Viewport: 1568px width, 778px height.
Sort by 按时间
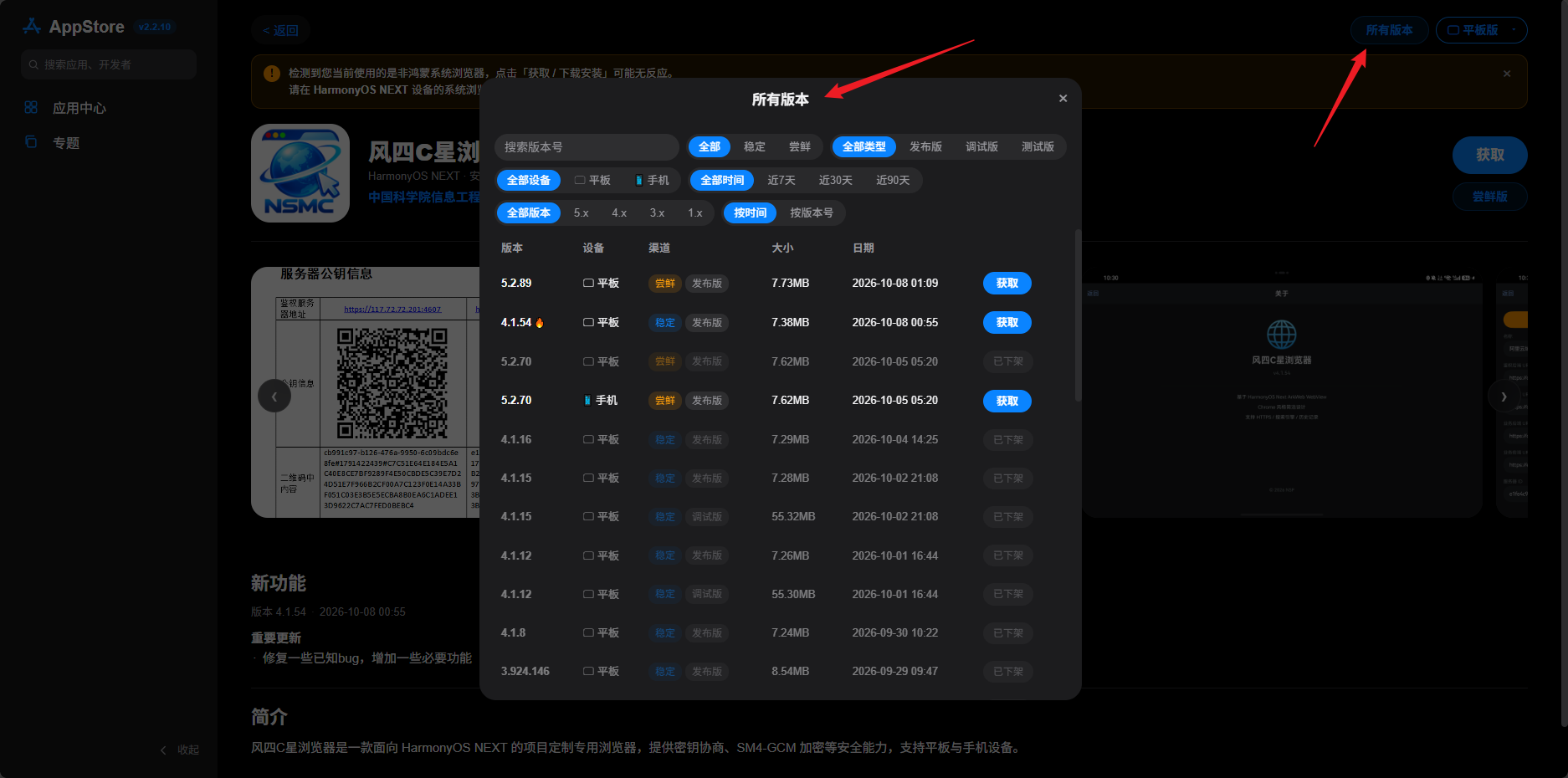pos(751,212)
